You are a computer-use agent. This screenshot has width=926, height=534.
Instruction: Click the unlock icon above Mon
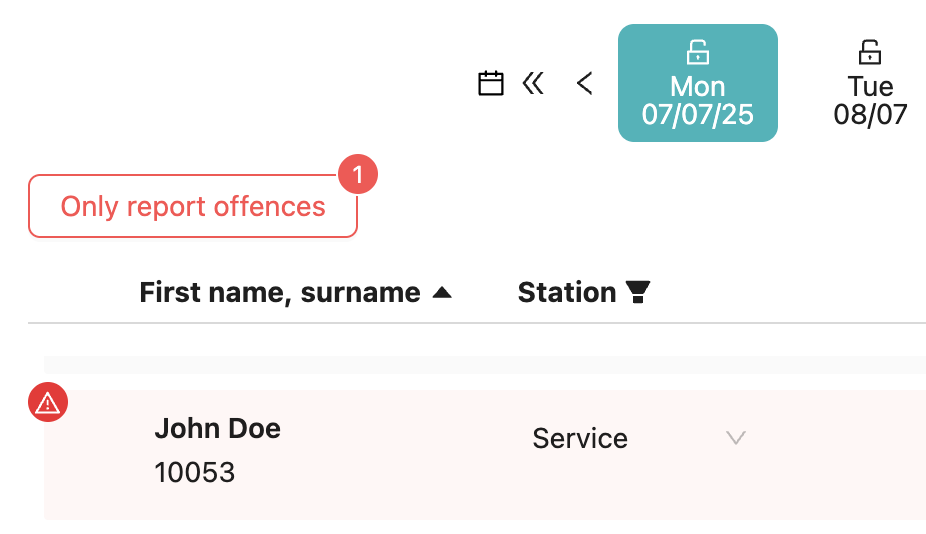697,52
